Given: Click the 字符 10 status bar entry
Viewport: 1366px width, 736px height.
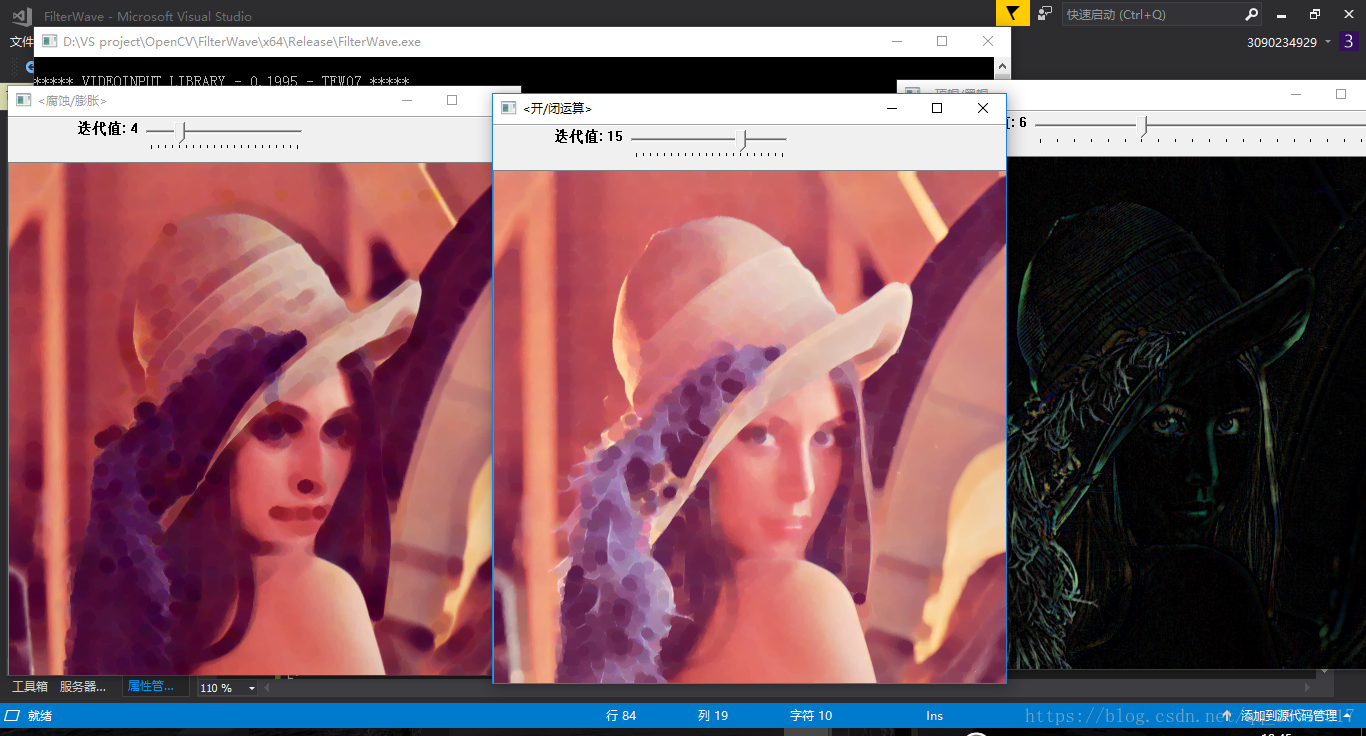Looking at the screenshot, I should tap(811, 716).
